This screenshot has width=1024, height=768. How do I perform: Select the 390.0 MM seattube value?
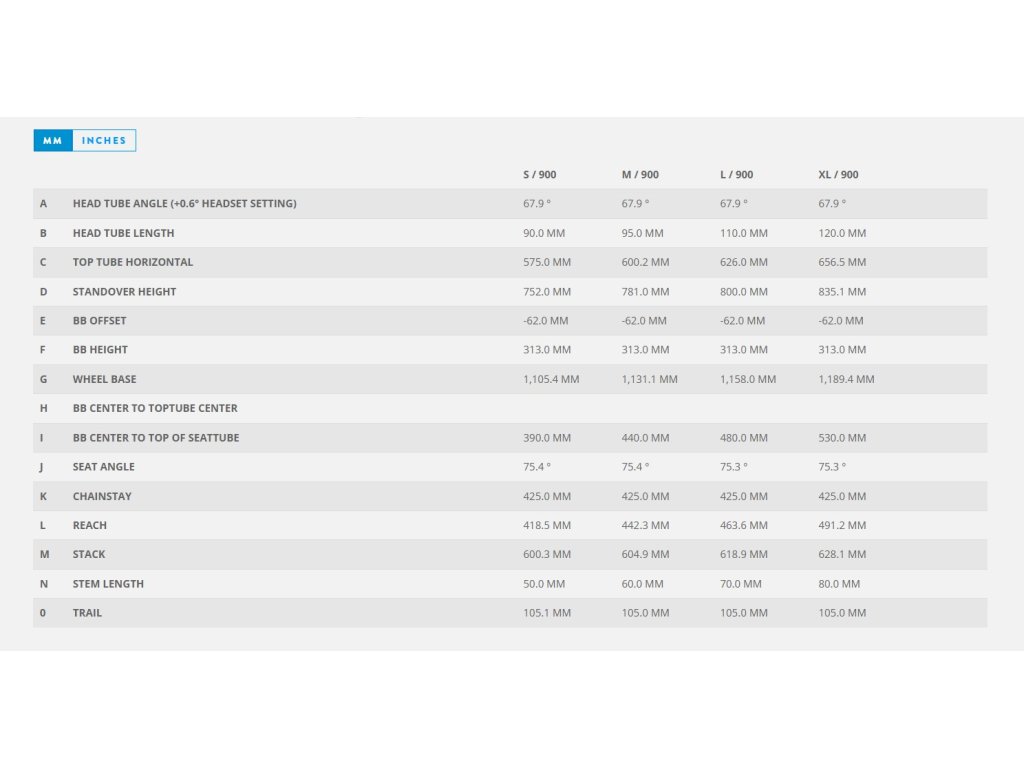tap(547, 438)
